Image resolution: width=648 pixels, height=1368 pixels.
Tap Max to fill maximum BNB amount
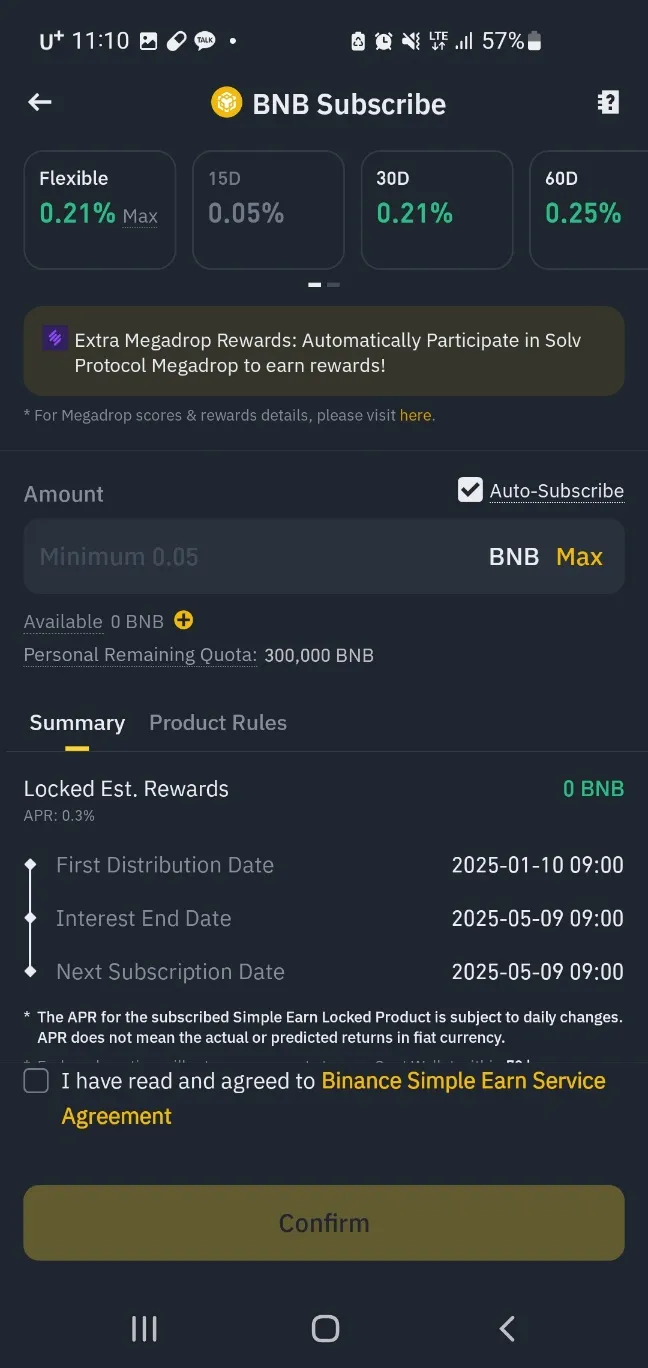point(579,556)
